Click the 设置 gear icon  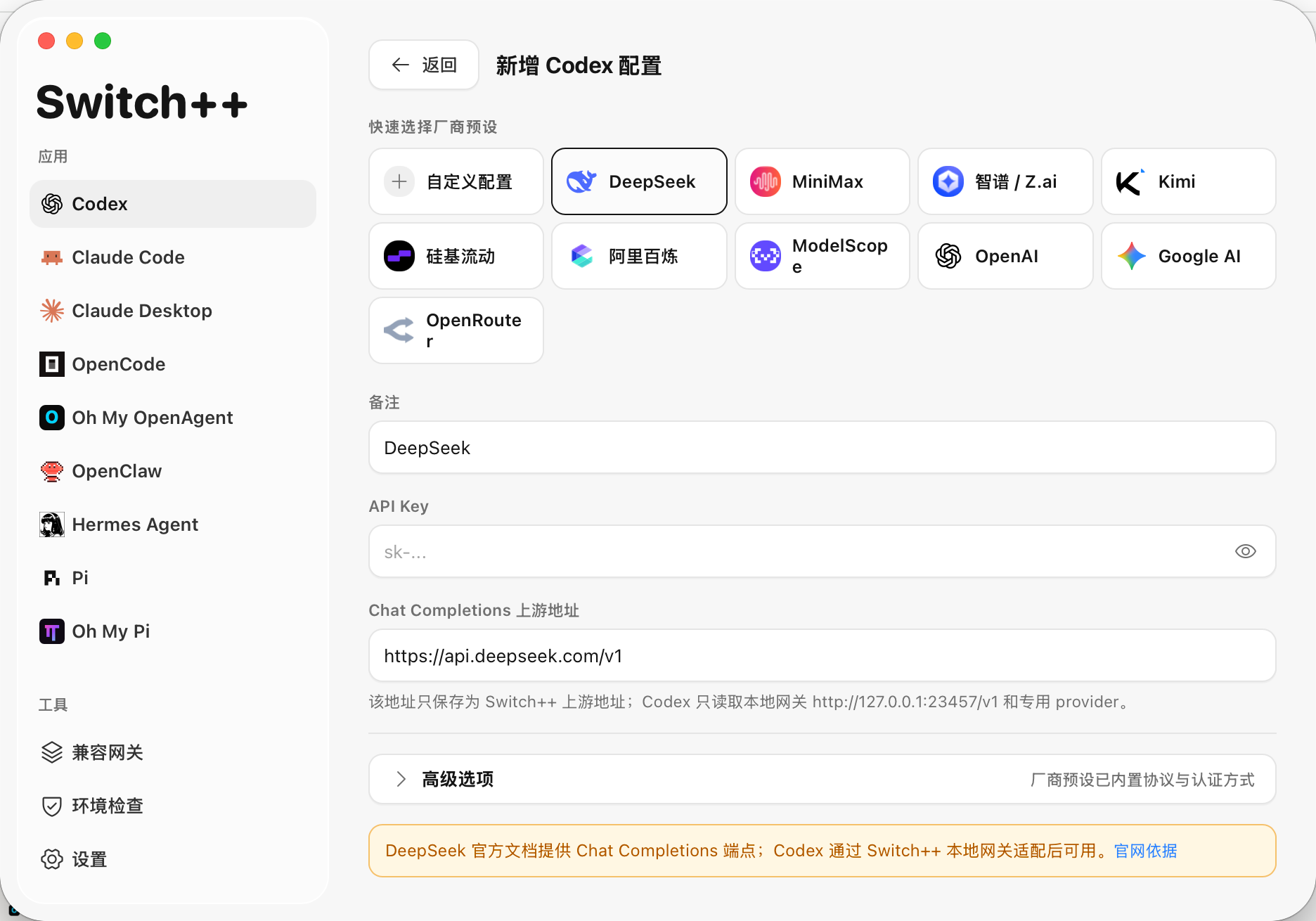(52, 859)
